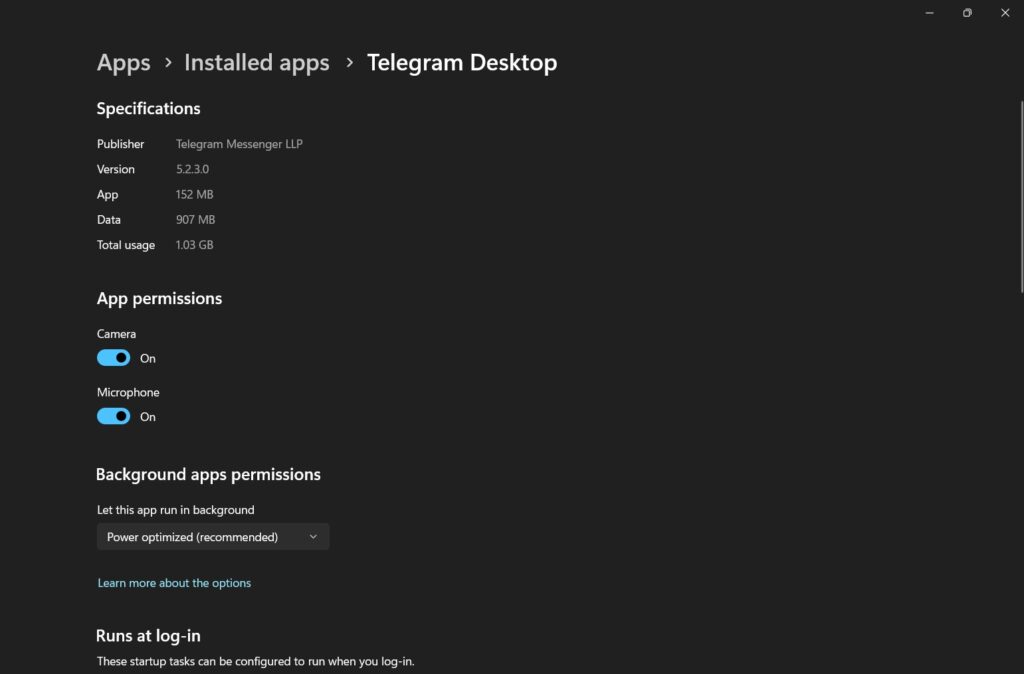
Task: Click the Background apps permissions heading
Action: click(208, 474)
